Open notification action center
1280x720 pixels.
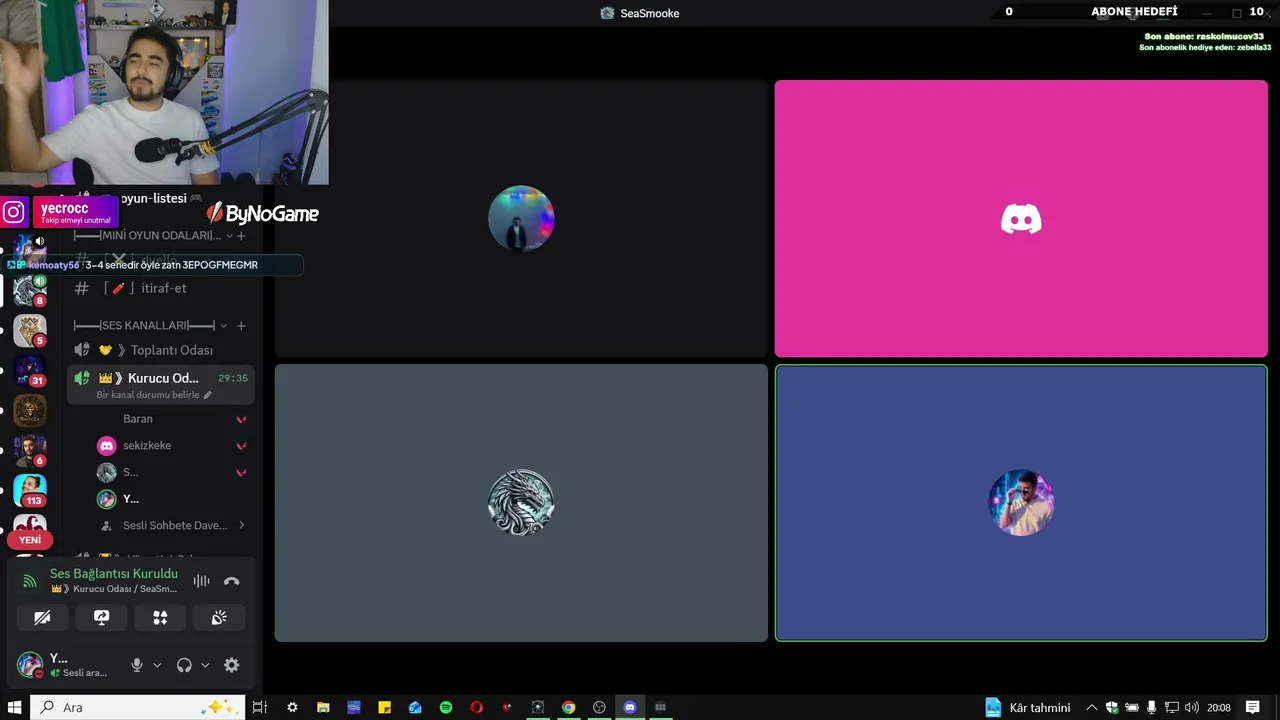click(1253, 707)
